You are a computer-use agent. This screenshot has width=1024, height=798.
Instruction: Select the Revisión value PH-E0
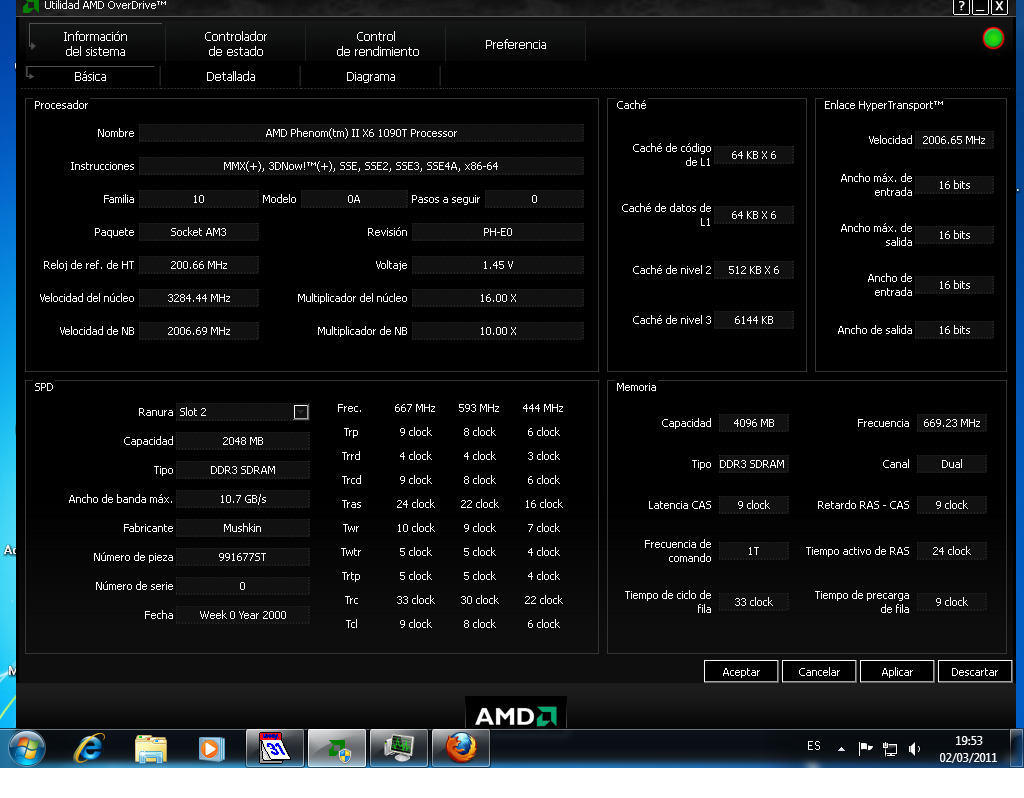point(498,232)
